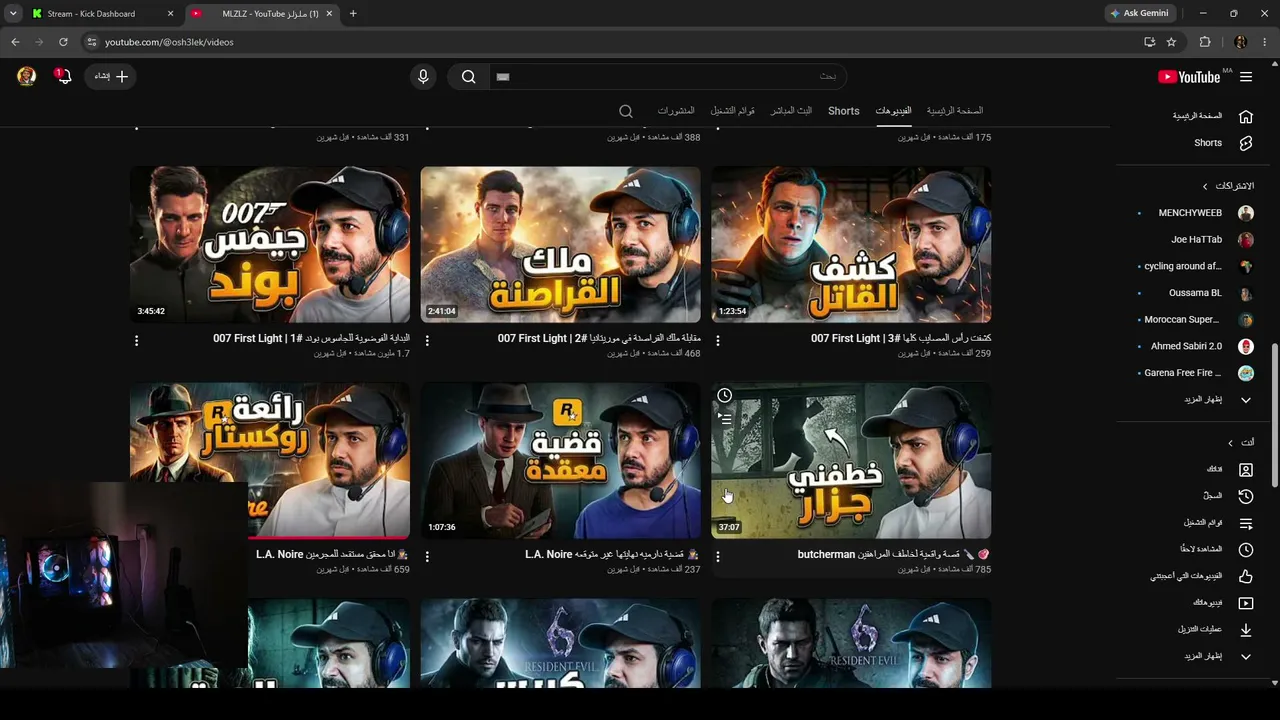Open Your videos (فيديوهاتك) play icon
1280x720 pixels.
(x=1246, y=603)
